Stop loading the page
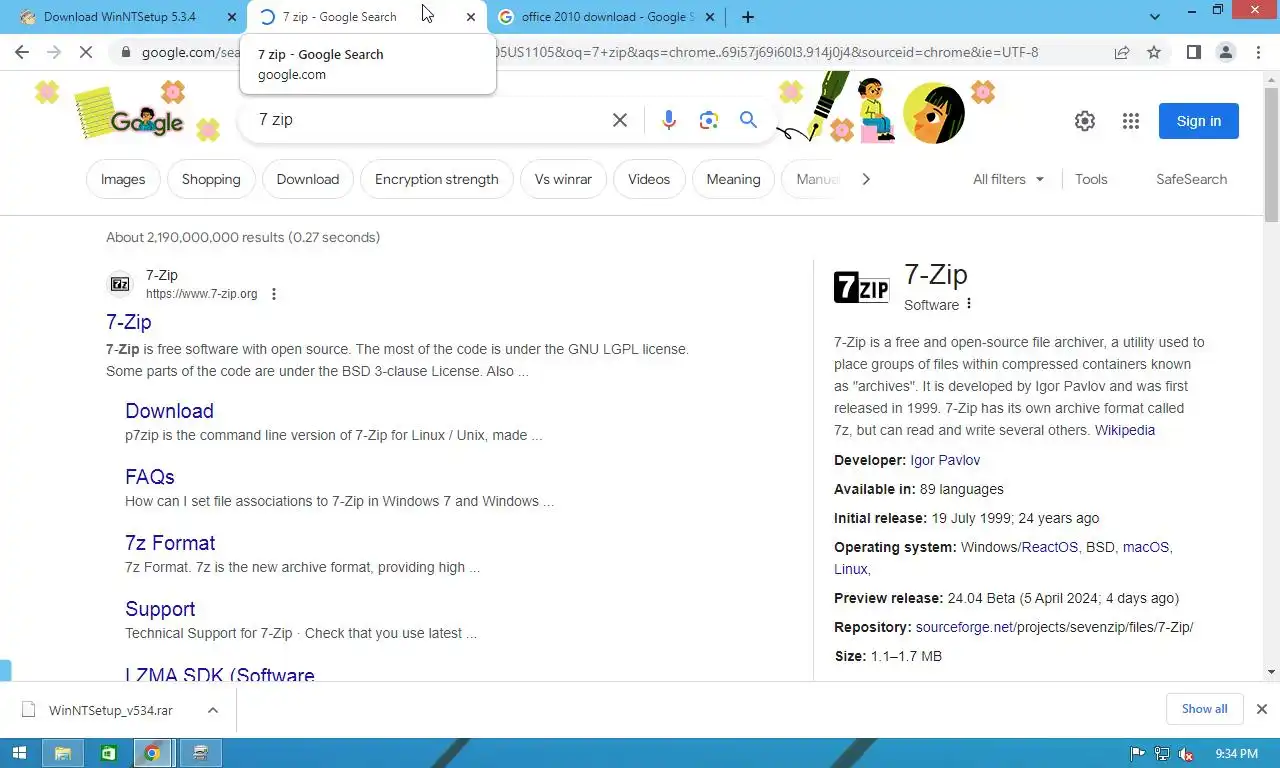This screenshot has height=768, width=1280. pyautogui.click(x=86, y=52)
